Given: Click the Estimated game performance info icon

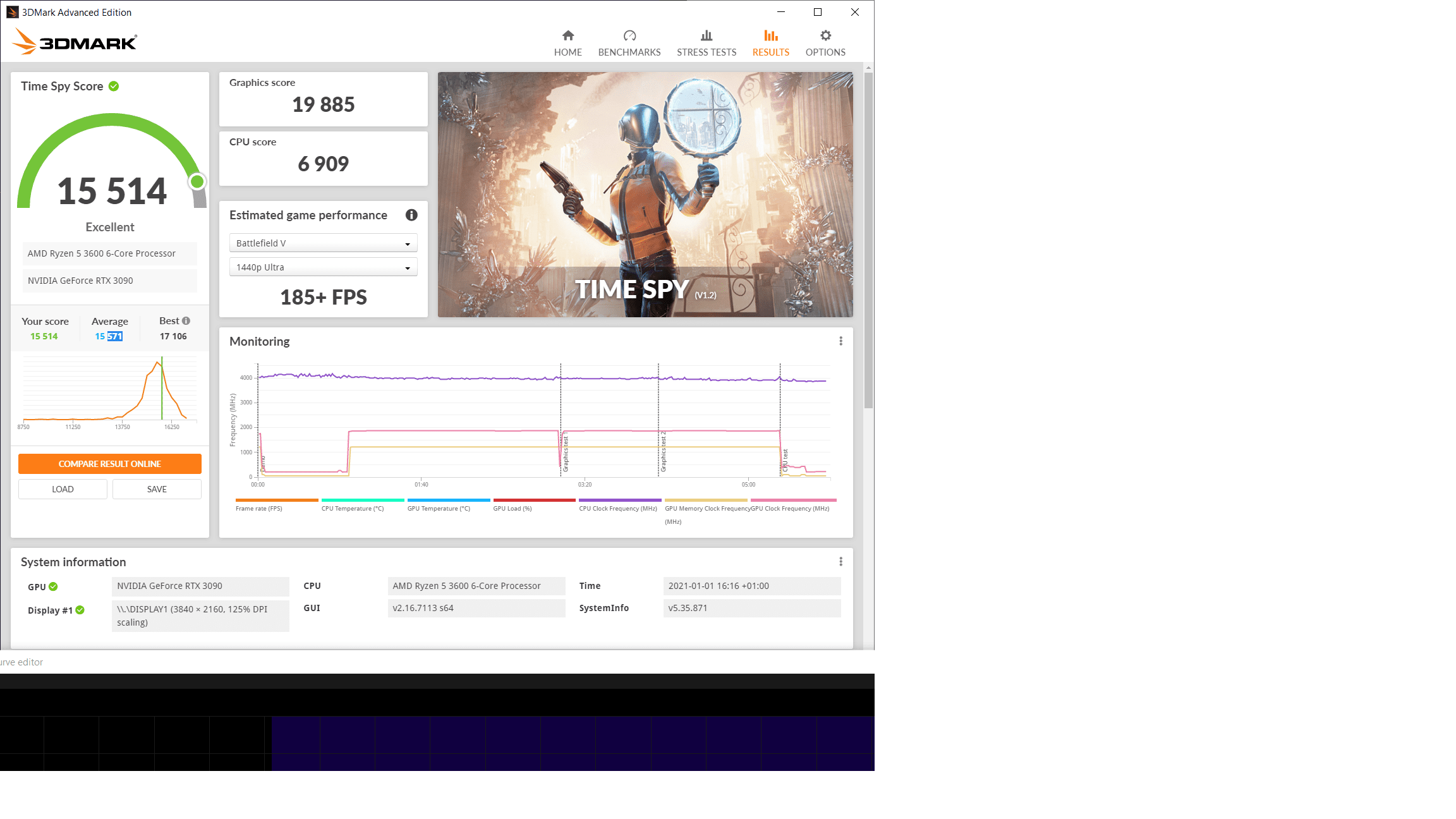Looking at the screenshot, I should click(411, 215).
